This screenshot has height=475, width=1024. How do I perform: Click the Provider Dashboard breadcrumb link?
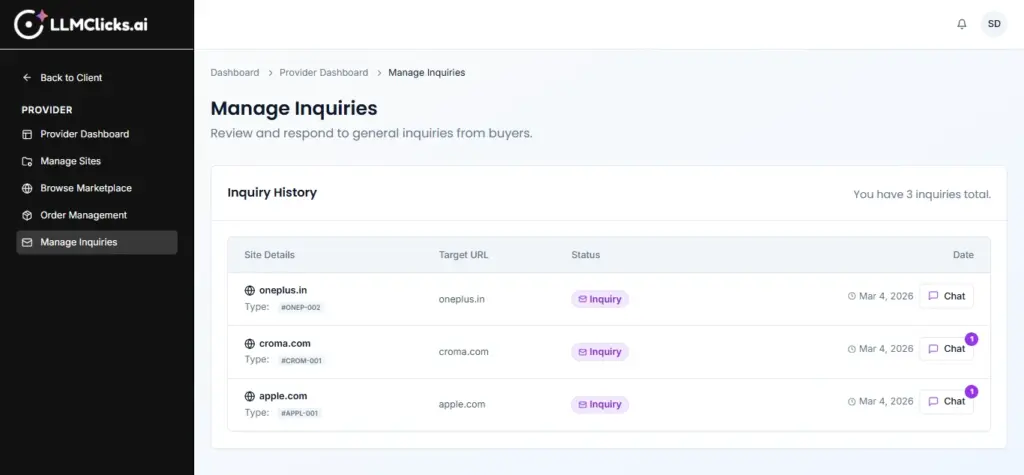click(323, 73)
